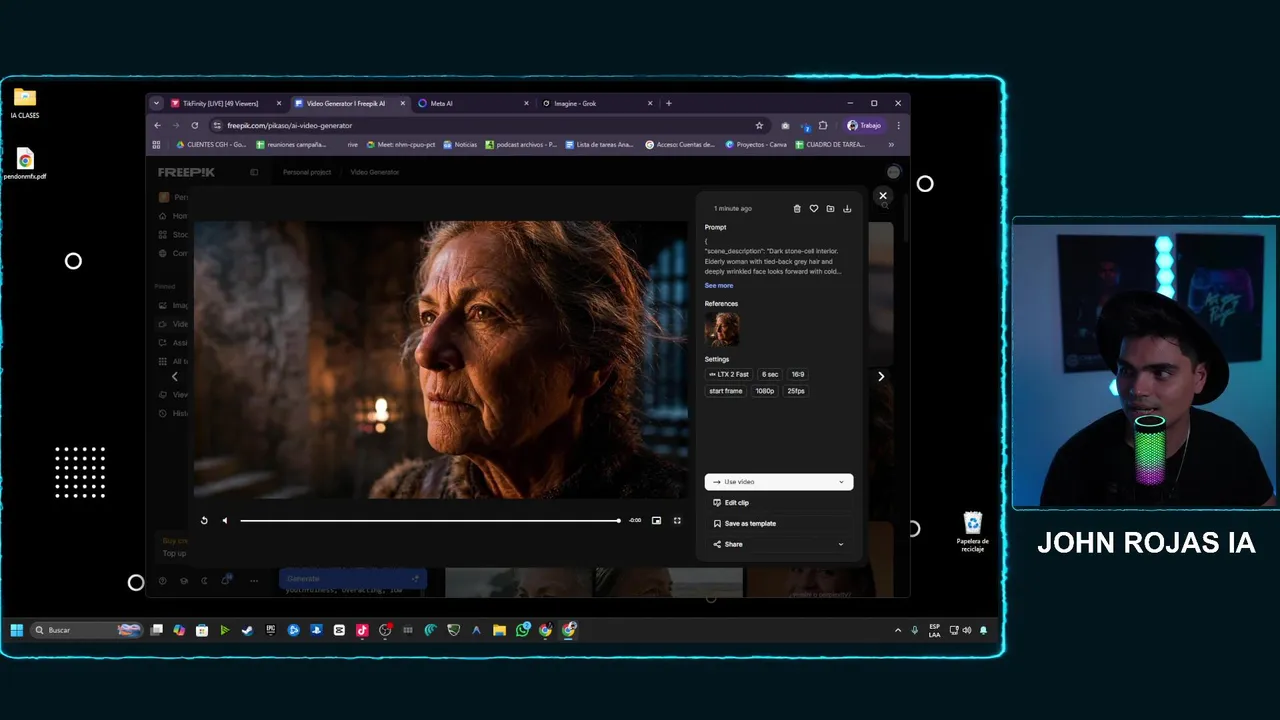Open the Proyectos - Canva bookmark

[756, 144]
